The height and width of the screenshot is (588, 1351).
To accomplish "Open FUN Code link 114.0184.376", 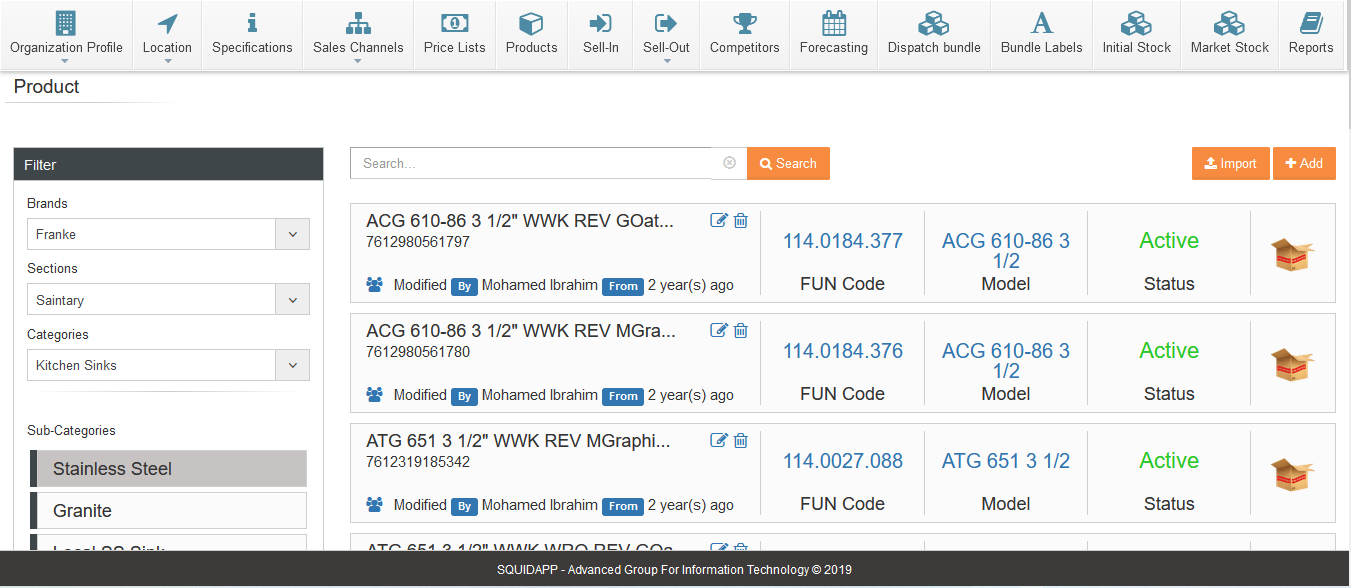I will click(842, 351).
